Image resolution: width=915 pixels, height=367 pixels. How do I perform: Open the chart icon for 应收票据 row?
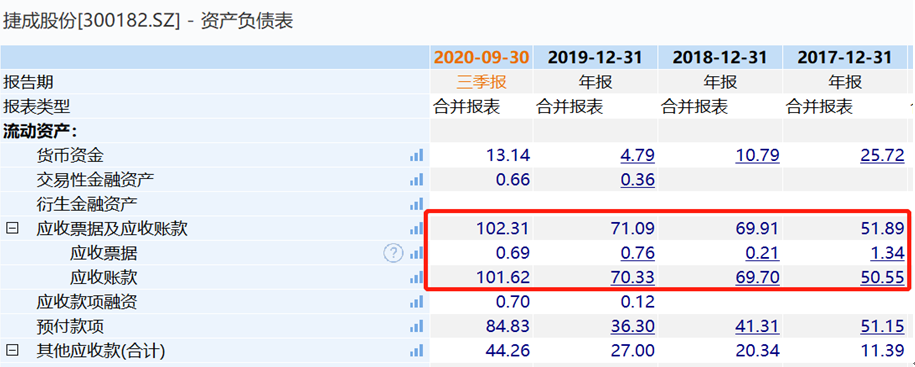416,253
